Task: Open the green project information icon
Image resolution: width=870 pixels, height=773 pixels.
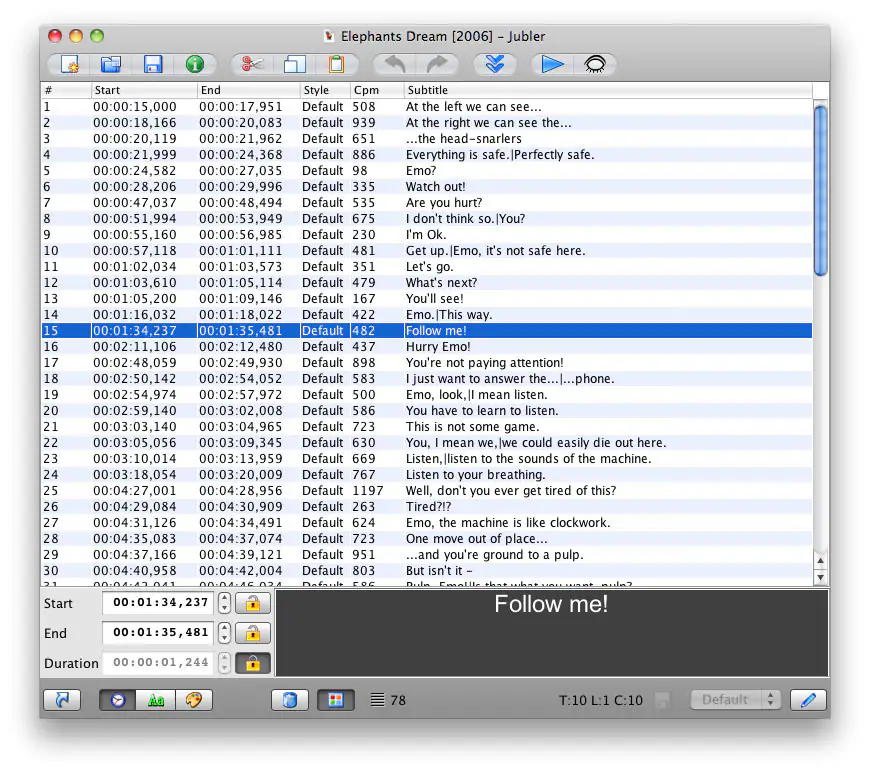Action: (194, 64)
